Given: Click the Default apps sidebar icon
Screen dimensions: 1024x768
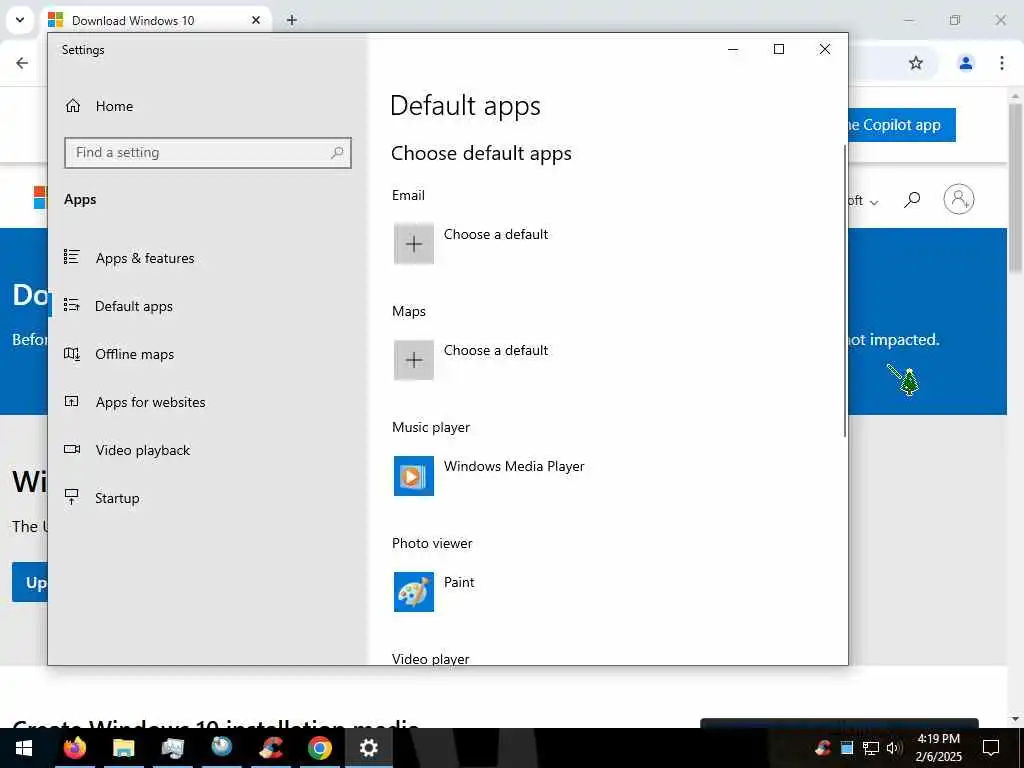Looking at the screenshot, I should tap(72, 305).
